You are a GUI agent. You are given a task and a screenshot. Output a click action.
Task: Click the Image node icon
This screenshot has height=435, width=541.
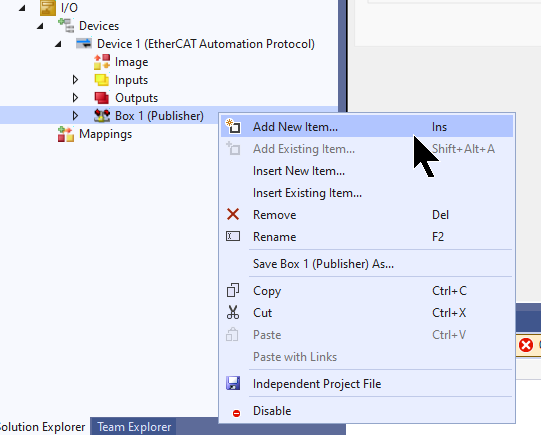(102, 62)
